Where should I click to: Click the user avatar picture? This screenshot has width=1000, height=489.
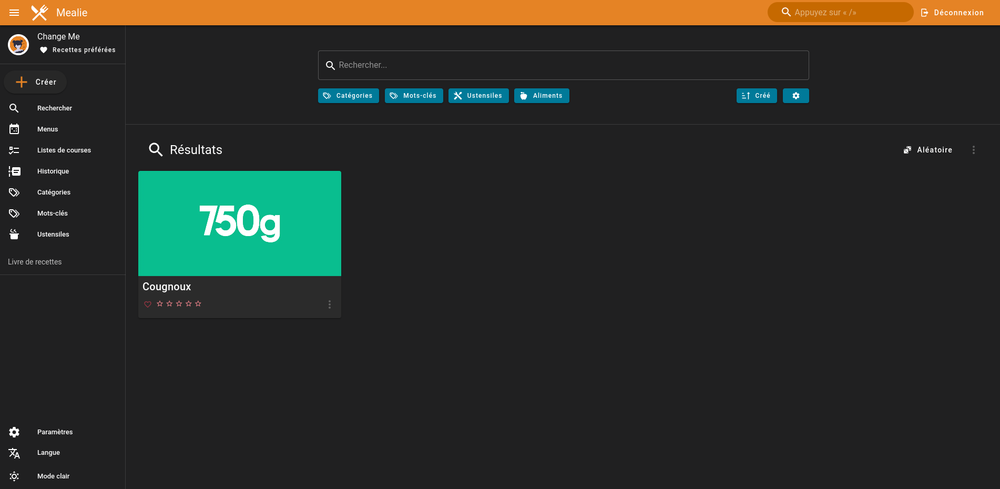pyautogui.click(x=18, y=44)
